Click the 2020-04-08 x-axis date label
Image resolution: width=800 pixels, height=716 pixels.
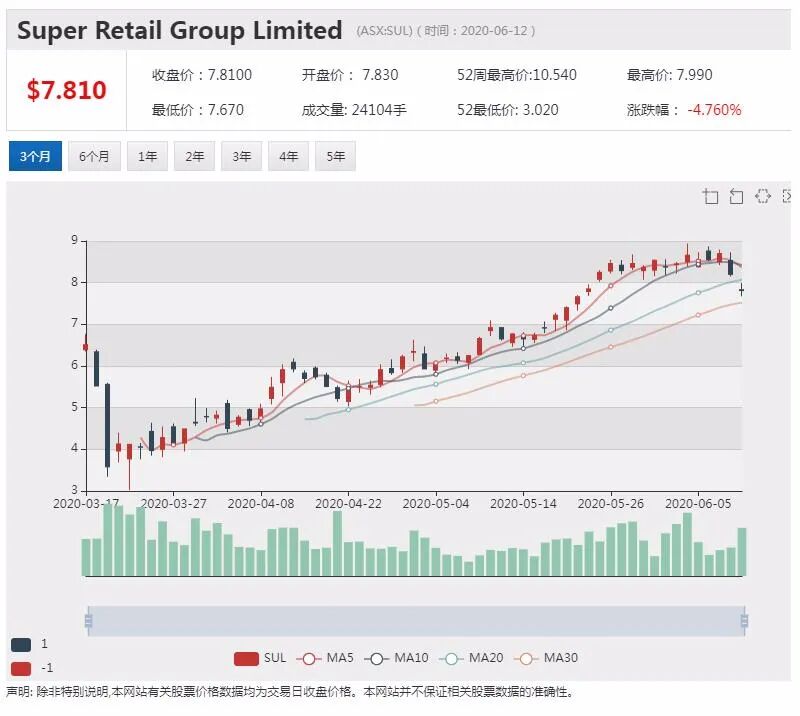click(x=261, y=504)
